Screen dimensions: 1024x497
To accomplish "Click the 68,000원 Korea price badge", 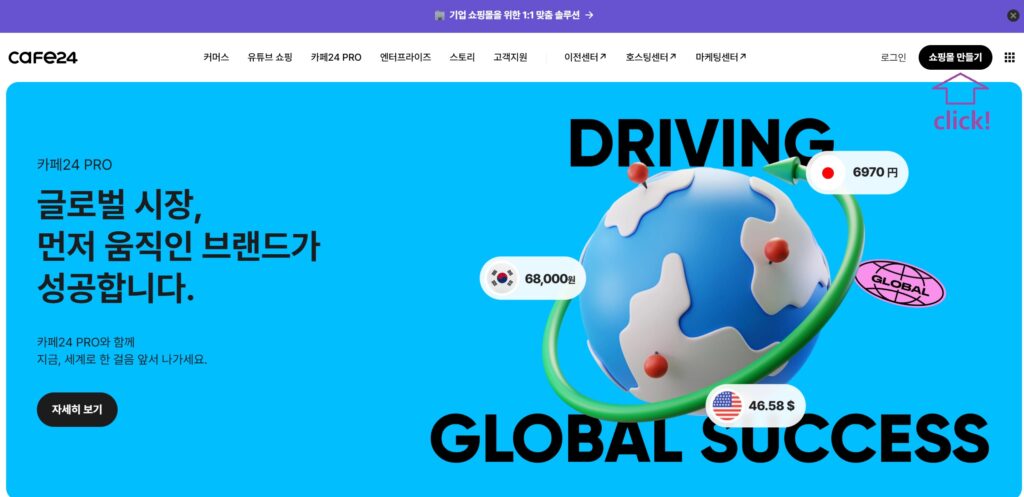I will pyautogui.click(x=533, y=279).
